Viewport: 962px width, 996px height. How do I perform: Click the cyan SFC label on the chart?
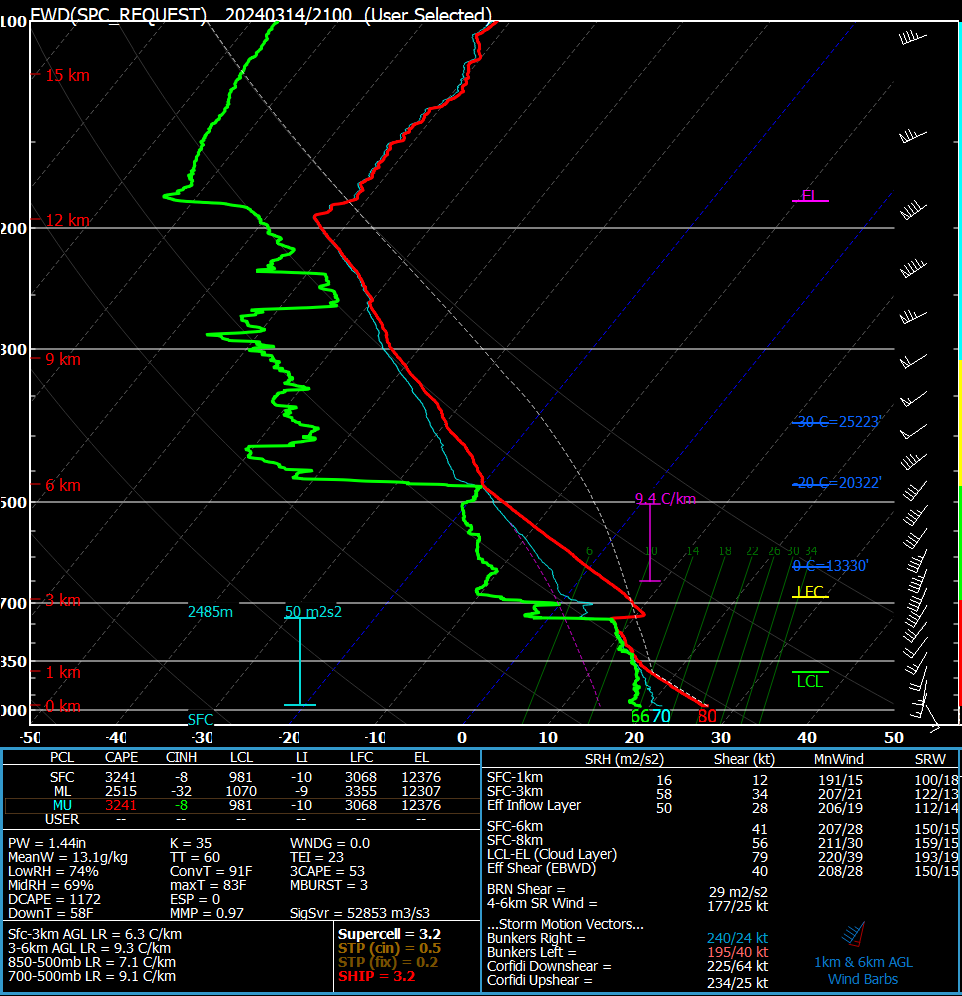click(200, 720)
